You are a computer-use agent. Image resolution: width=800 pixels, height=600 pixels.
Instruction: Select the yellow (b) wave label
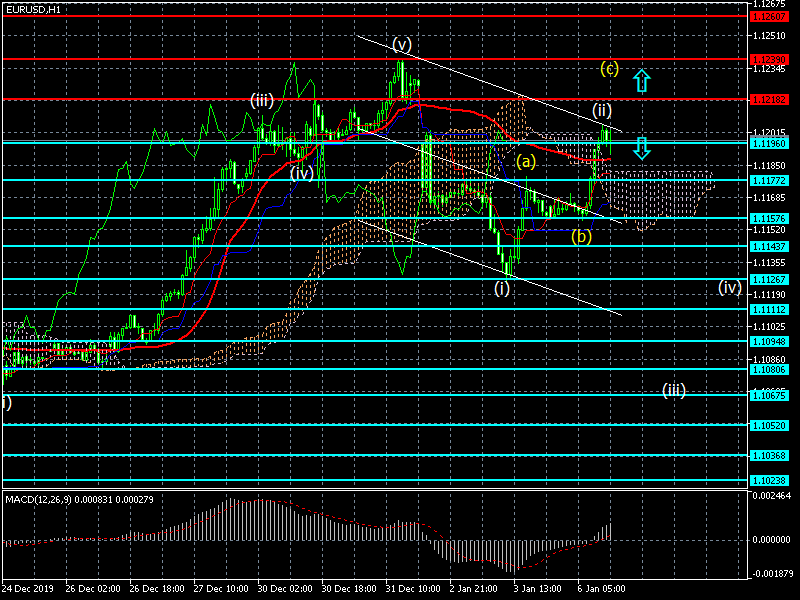pos(581,236)
